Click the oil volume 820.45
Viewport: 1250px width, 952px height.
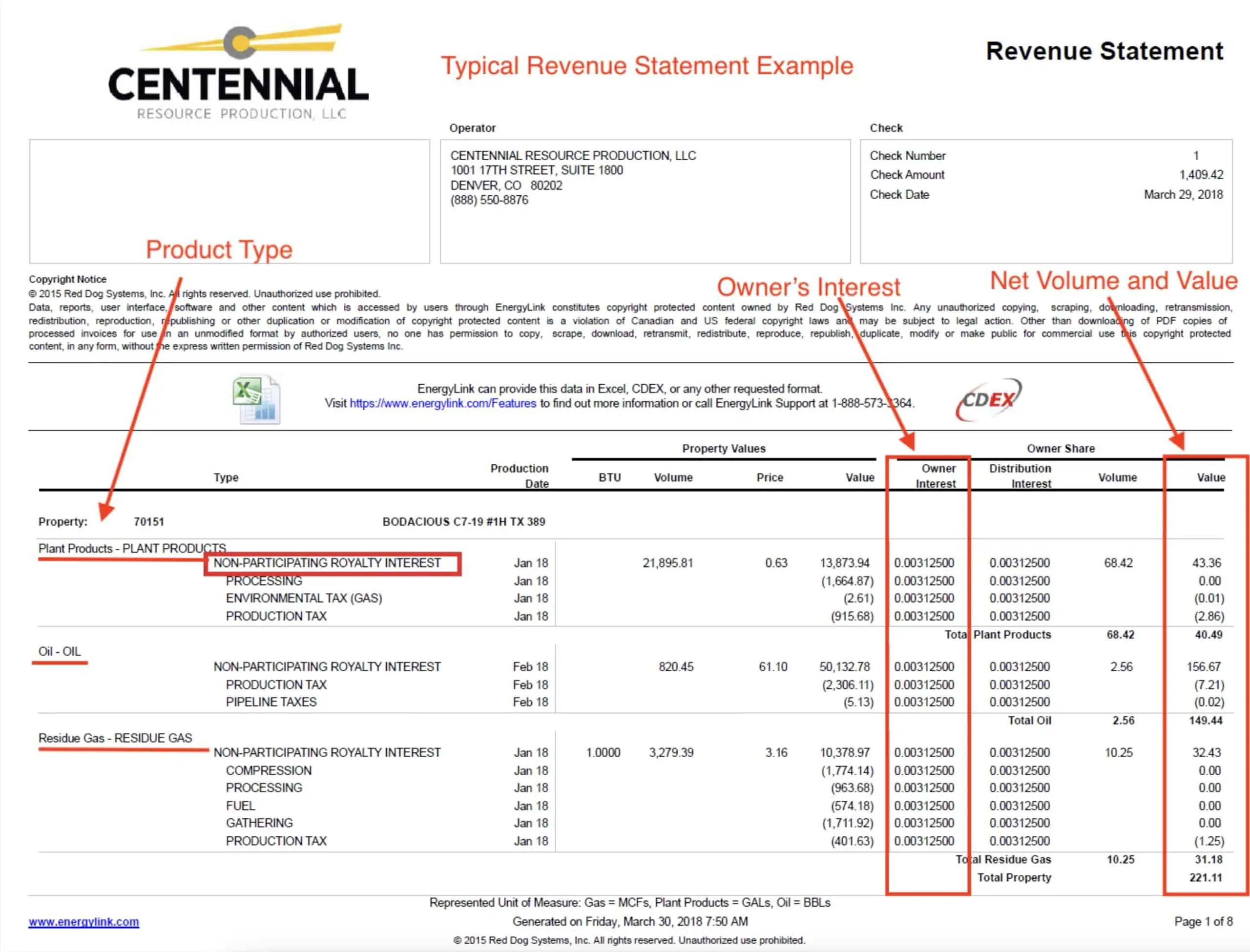pos(675,666)
